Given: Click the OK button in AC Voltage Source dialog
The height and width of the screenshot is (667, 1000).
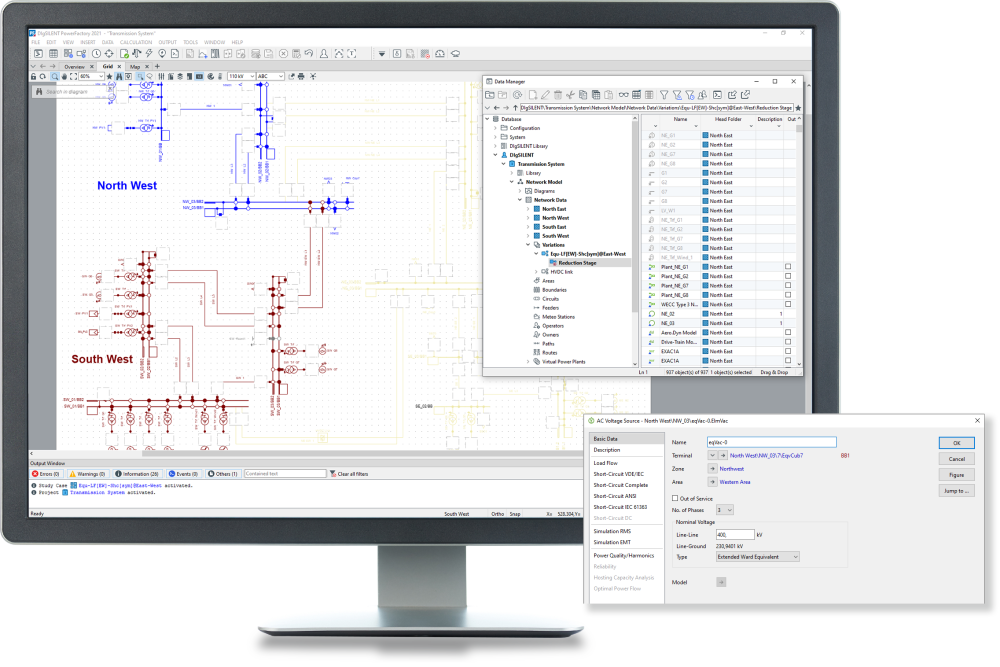Looking at the screenshot, I should (x=957, y=443).
